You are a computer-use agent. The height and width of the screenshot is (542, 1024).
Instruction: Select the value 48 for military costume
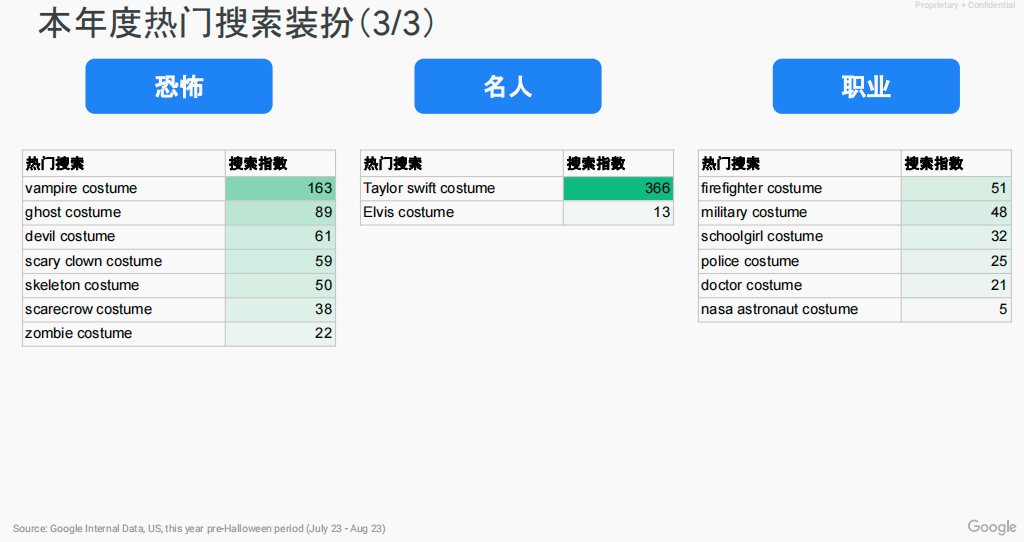[x=956, y=212]
